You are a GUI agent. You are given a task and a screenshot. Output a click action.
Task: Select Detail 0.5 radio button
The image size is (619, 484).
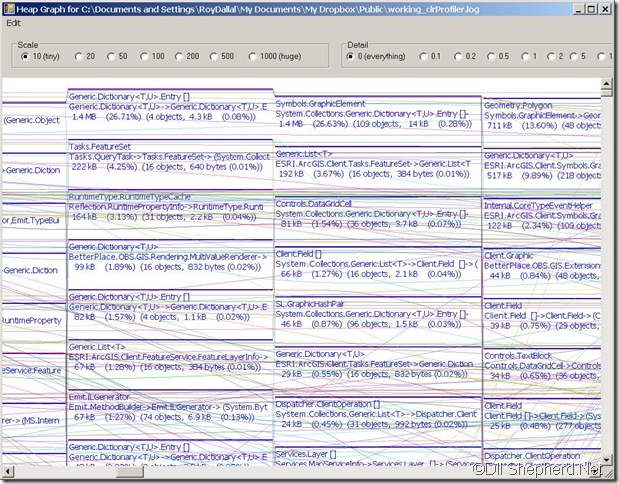498,56
